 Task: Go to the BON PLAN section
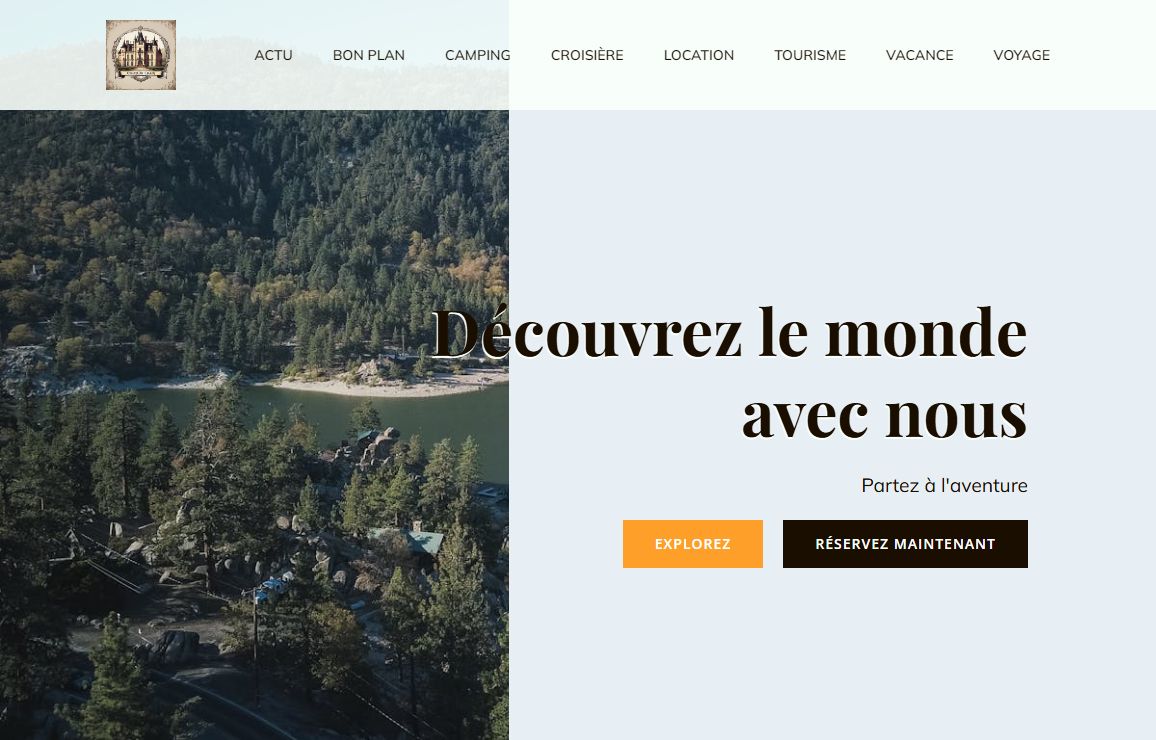(x=369, y=55)
